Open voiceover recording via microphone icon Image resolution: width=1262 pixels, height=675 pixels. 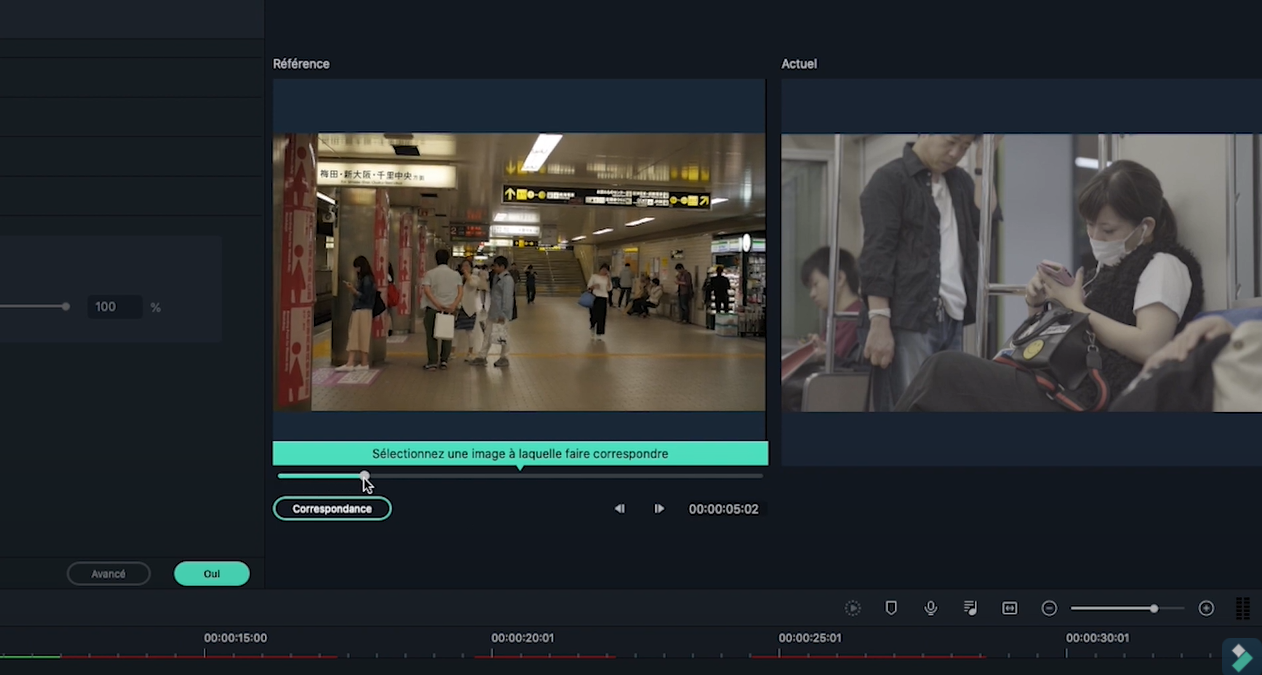click(x=931, y=608)
